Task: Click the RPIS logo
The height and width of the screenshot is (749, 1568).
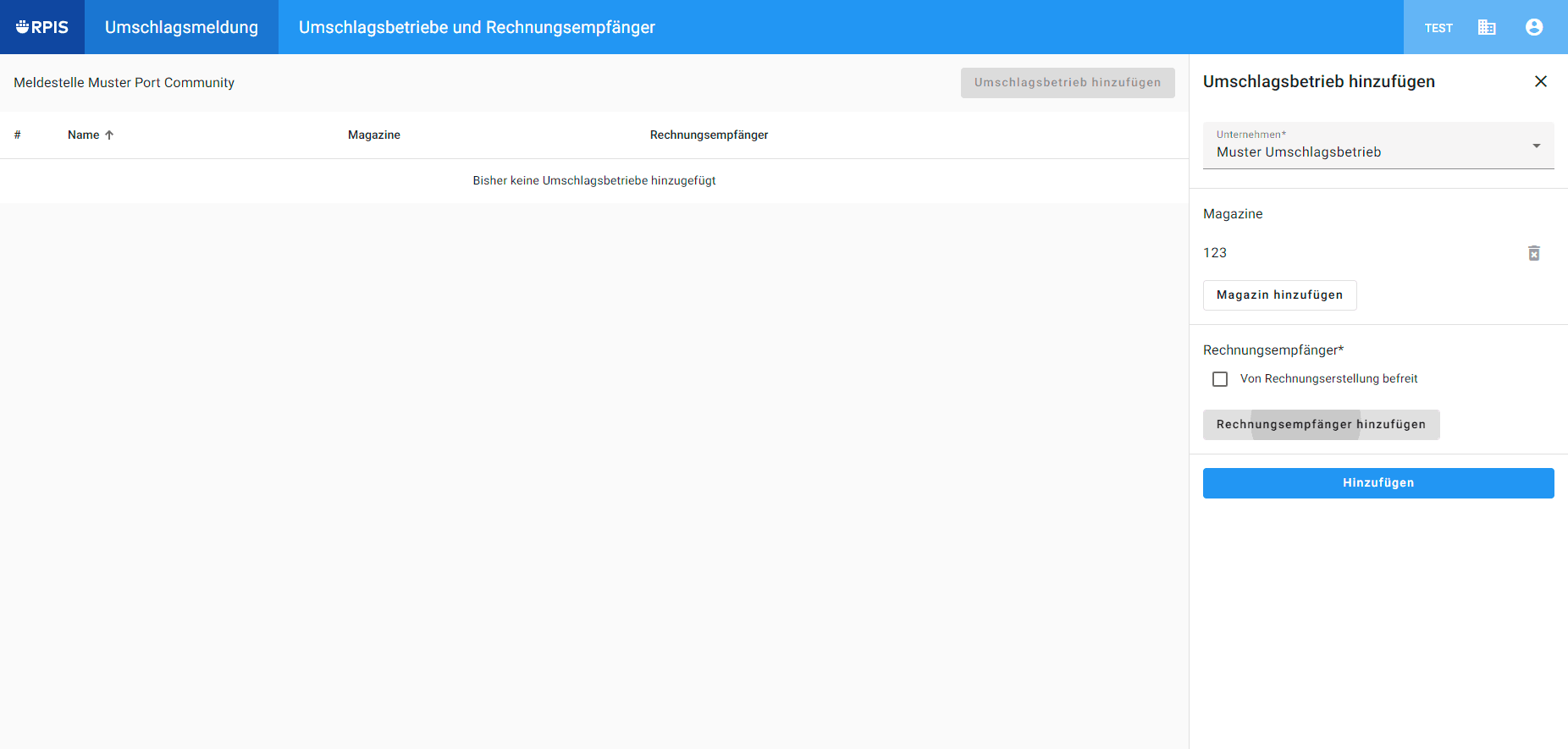Action: click(x=42, y=27)
